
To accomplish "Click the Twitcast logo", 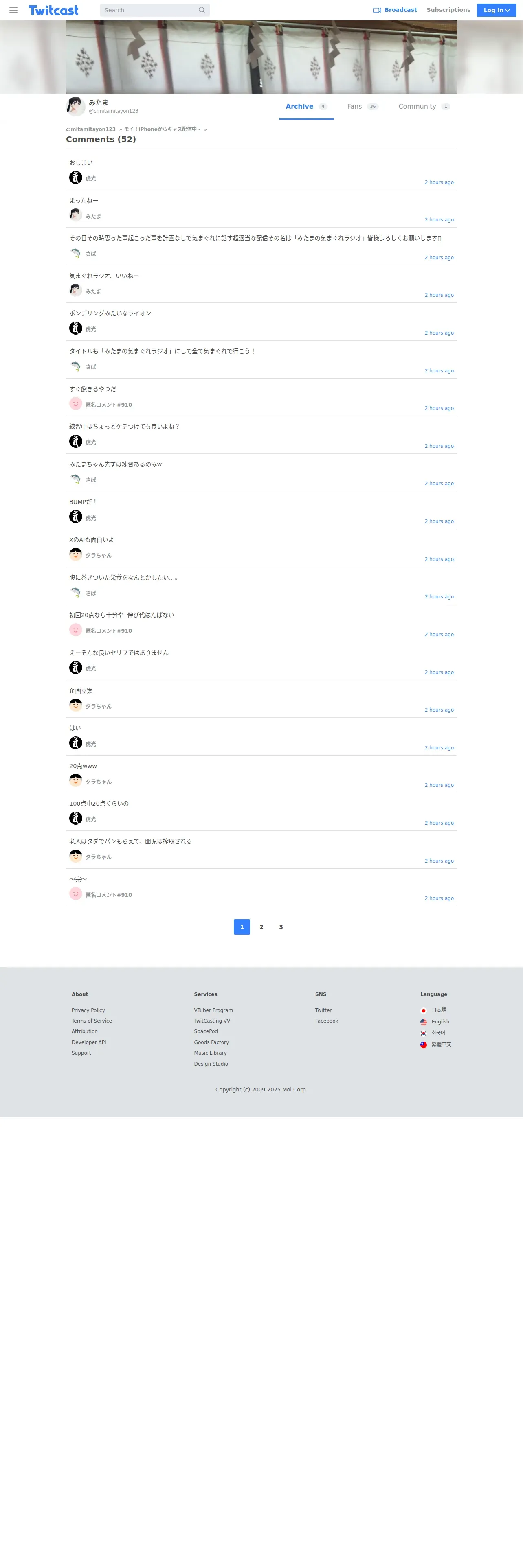I will point(54,10).
